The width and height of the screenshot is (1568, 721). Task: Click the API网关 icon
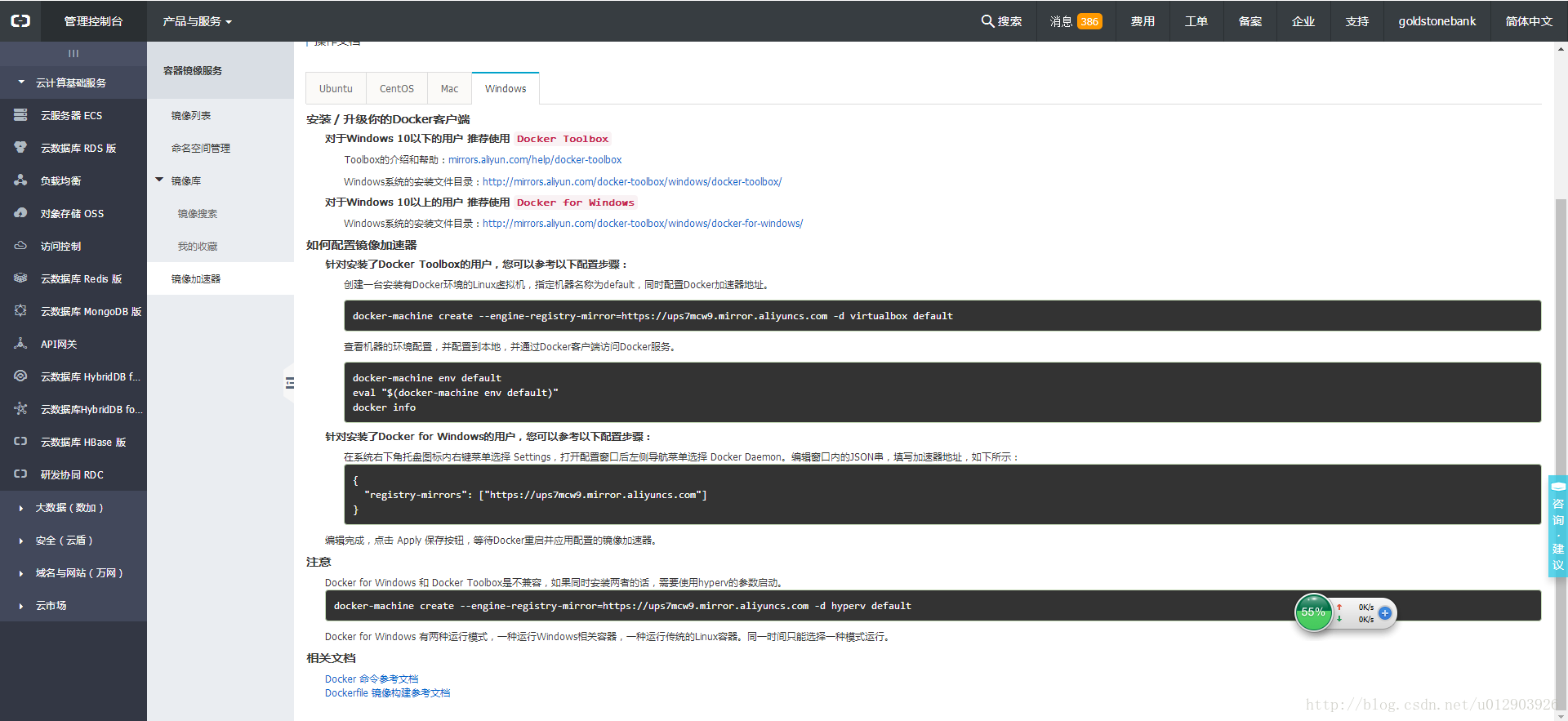[20, 344]
